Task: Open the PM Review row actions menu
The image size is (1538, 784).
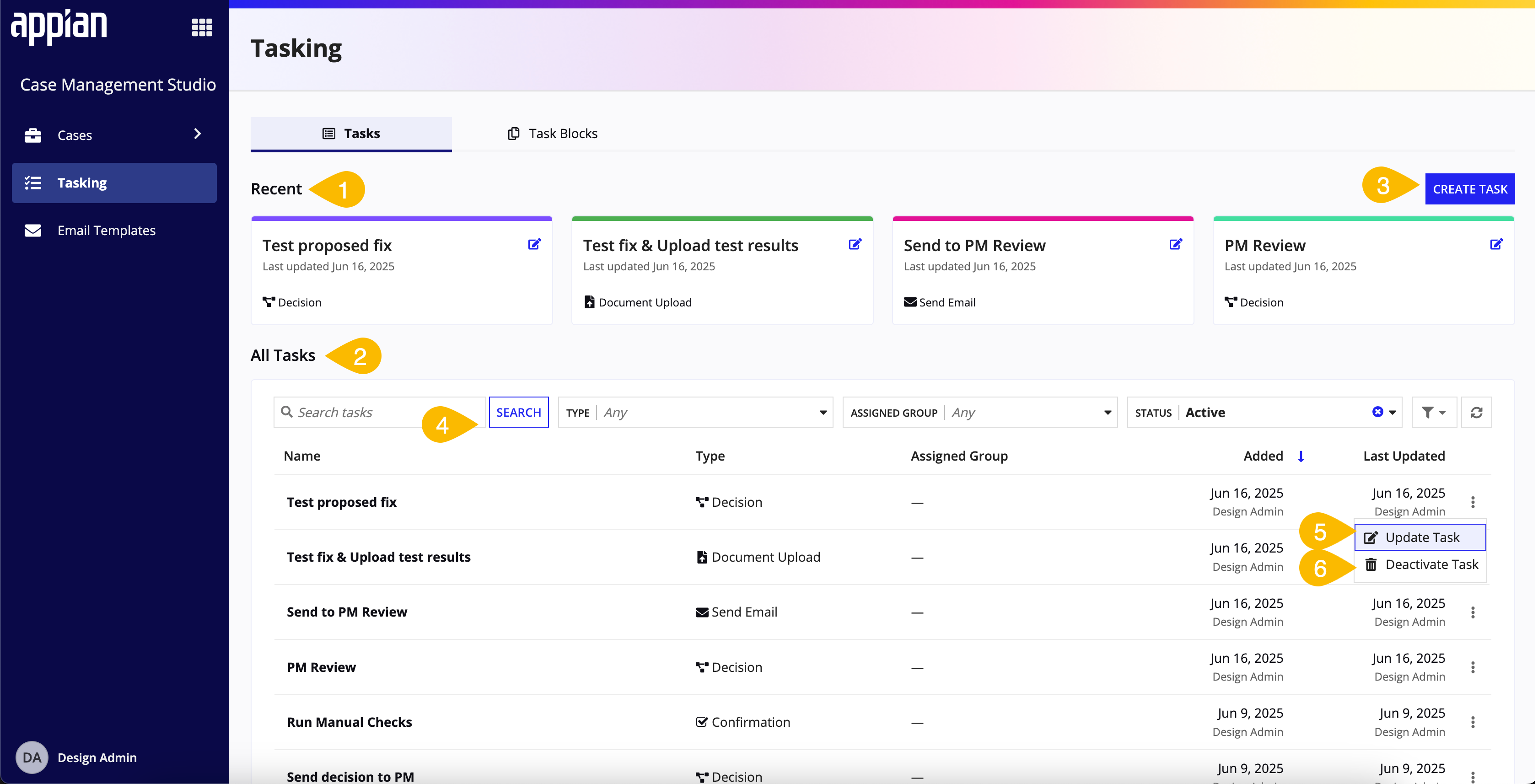Action: (x=1473, y=667)
